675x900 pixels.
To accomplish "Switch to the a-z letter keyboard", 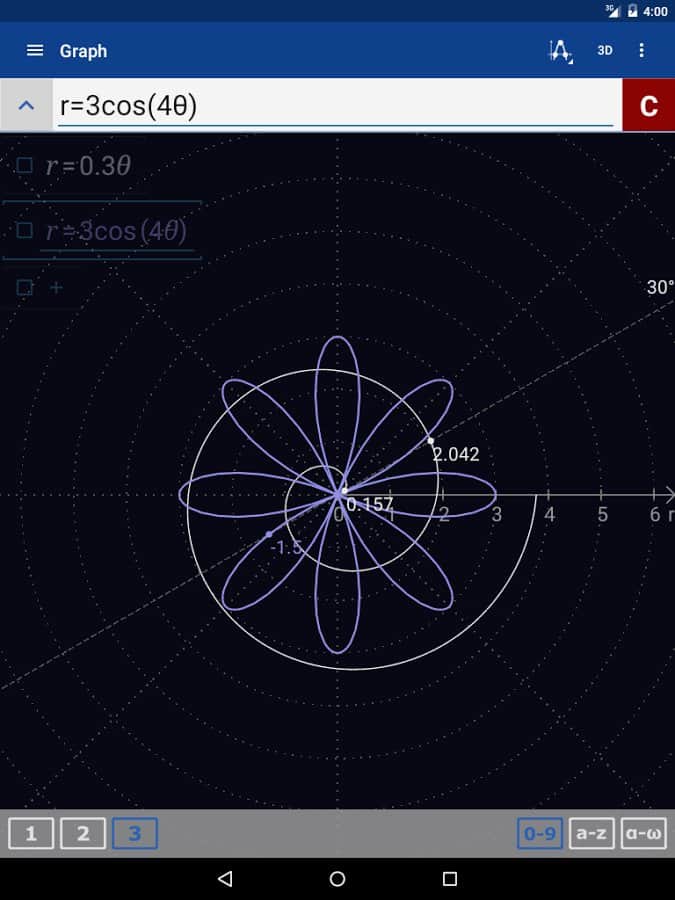I will (x=592, y=833).
